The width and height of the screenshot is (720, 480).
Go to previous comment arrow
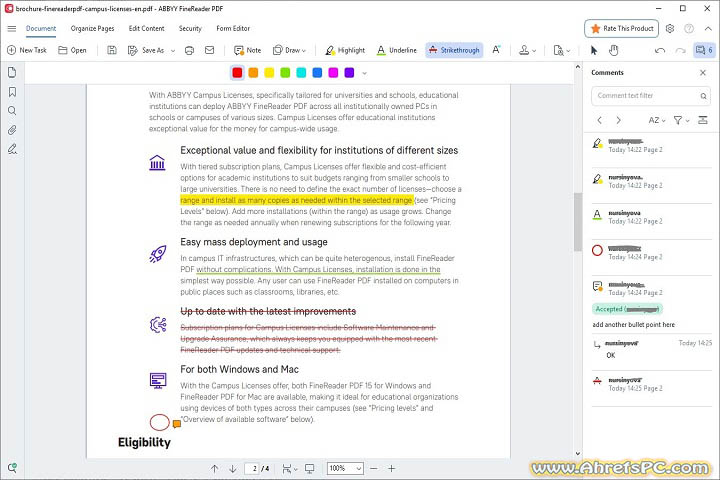click(600, 120)
